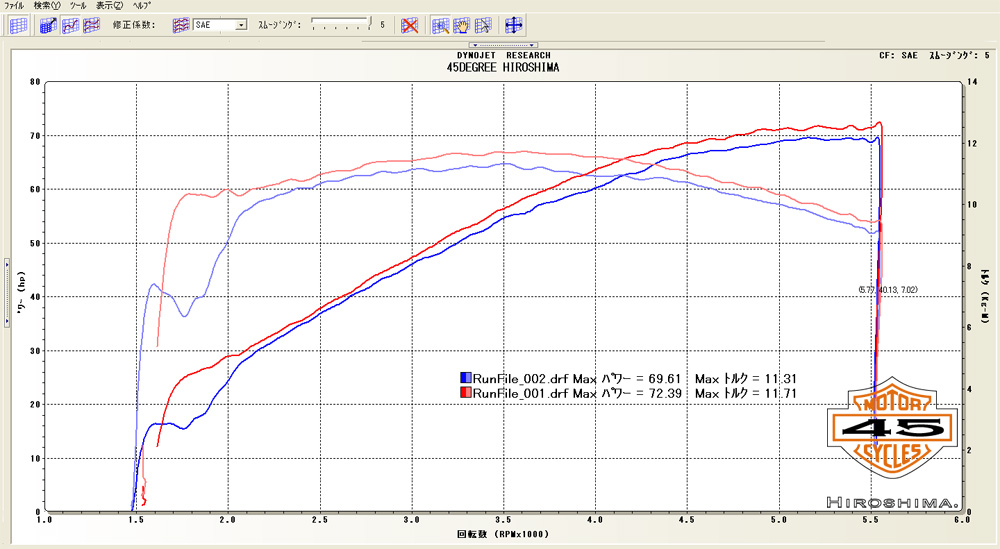The width and height of the screenshot is (1000, 549).
Task: Click the run list grid icon
Action: coord(18,25)
